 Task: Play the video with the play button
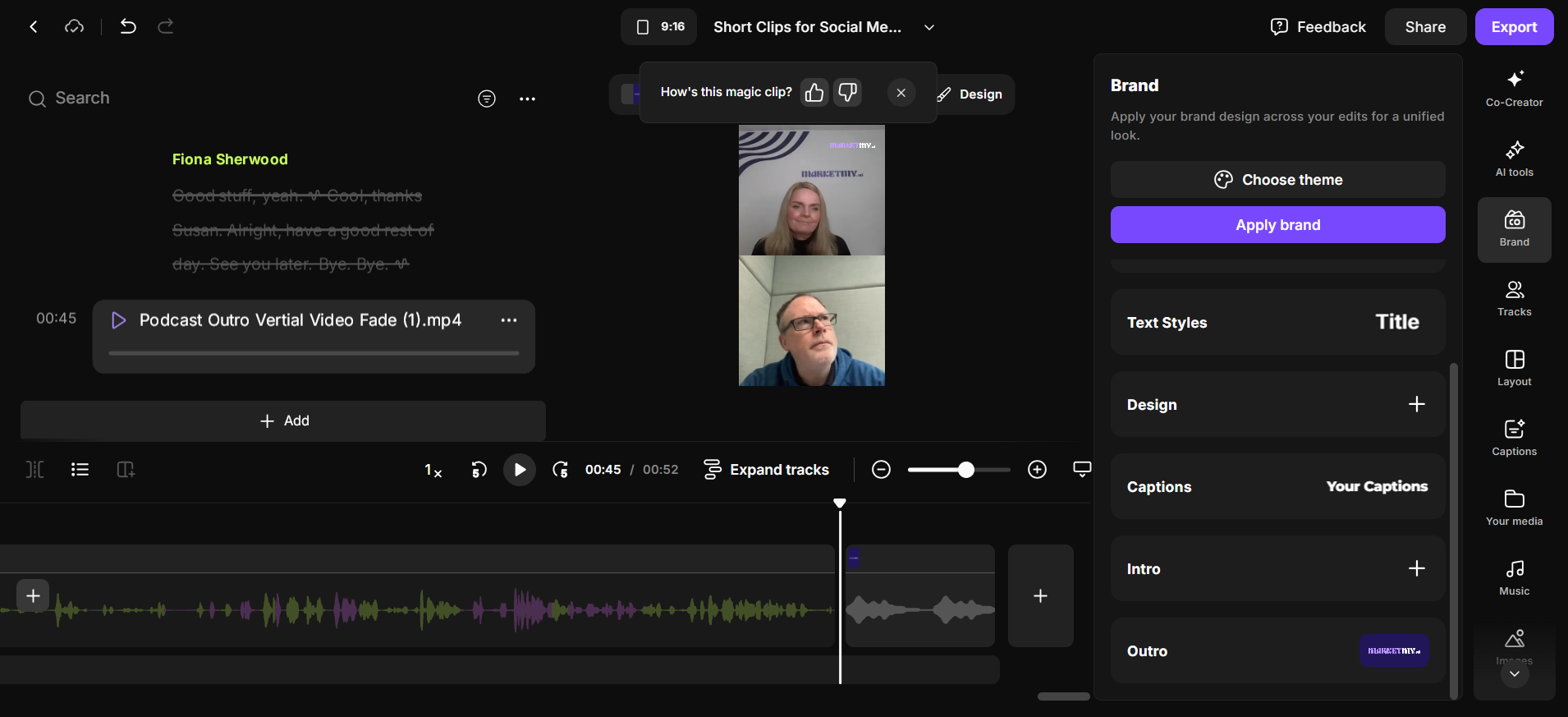[520, 470]
